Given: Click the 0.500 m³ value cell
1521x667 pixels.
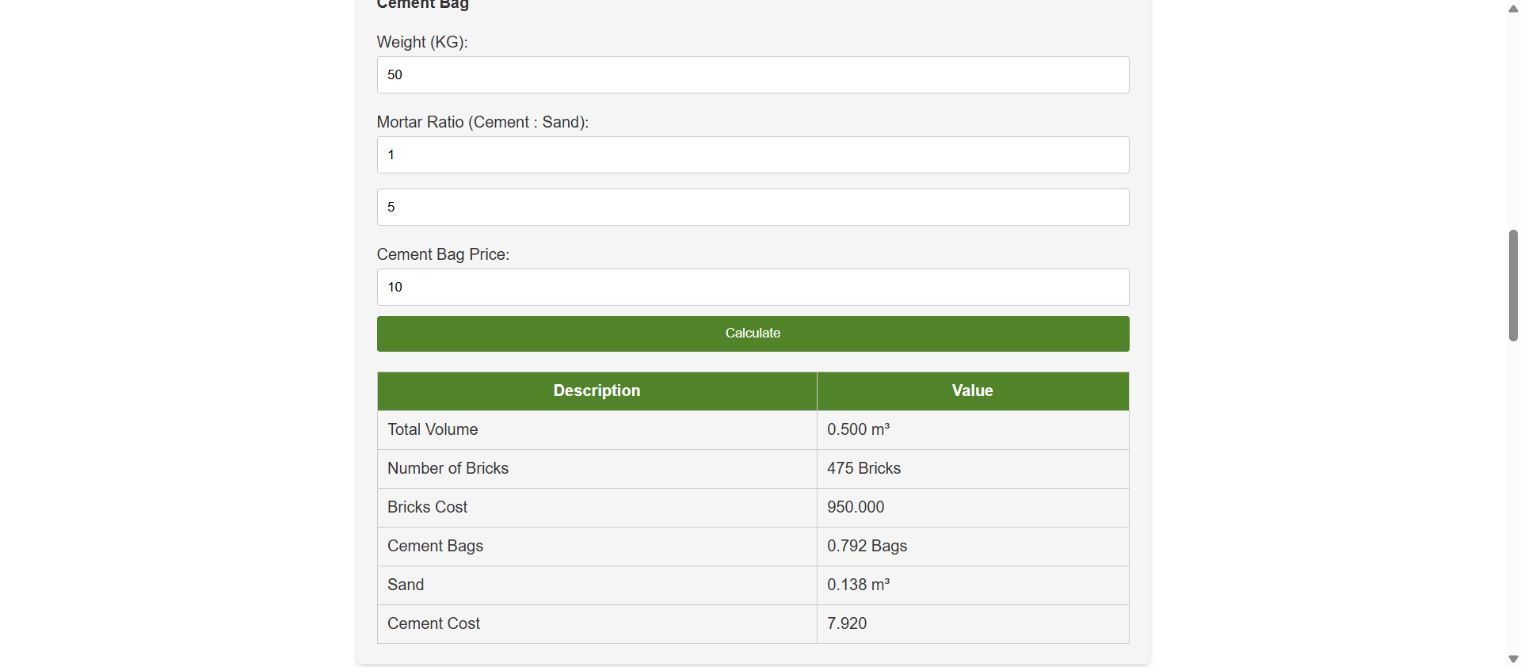Looking at the screenshot, I should (x=973, y=430).
